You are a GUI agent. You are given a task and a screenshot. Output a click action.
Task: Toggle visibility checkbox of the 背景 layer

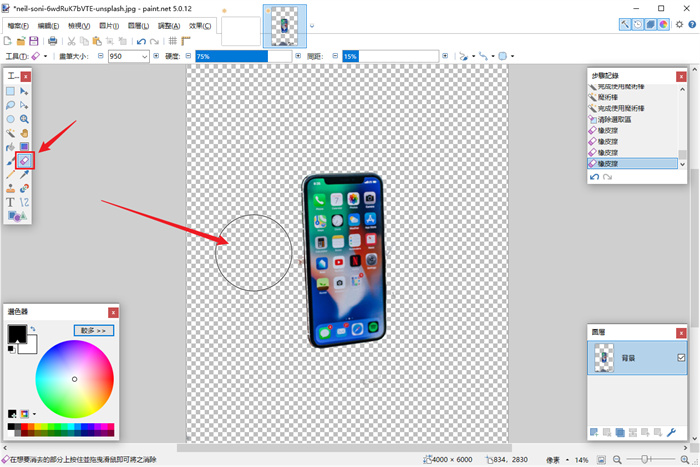(x=681, y=358)
